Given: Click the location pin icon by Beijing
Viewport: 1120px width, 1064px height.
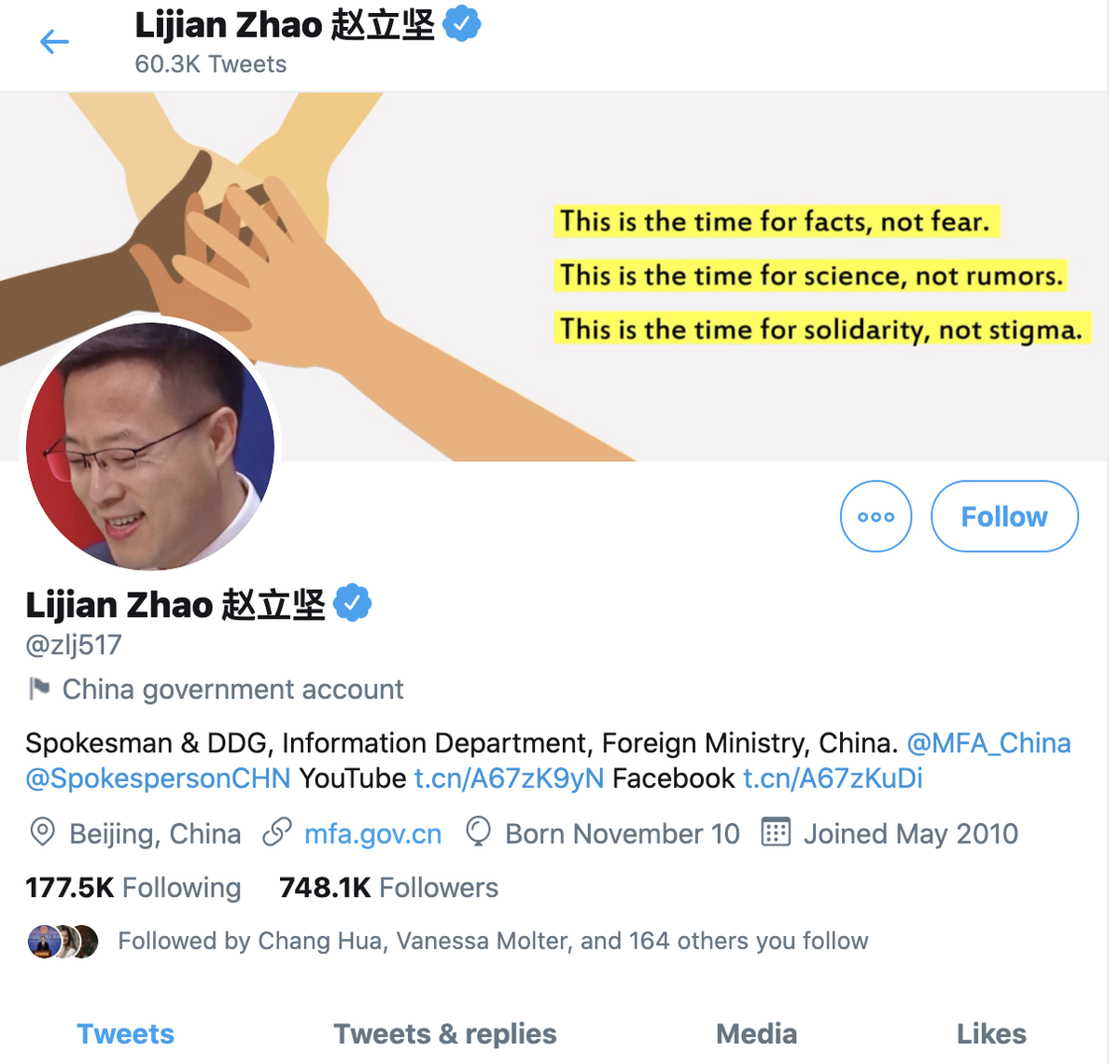Looking at the screenshot, I should [x=42, y=832].
